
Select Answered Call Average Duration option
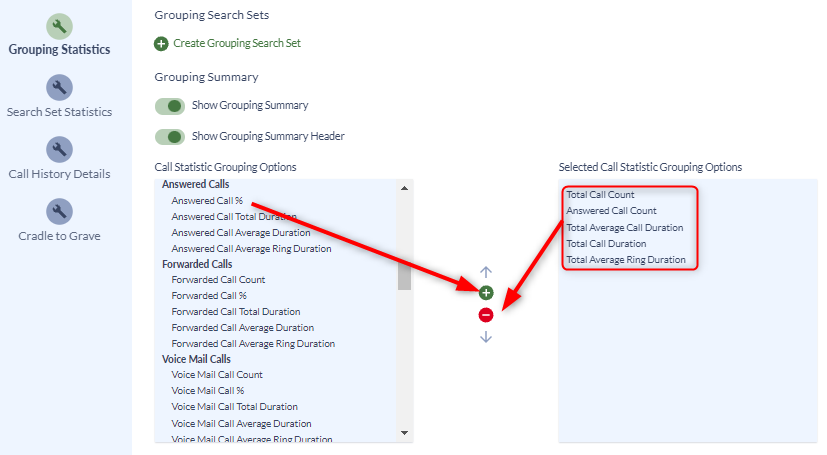[241, 233]
